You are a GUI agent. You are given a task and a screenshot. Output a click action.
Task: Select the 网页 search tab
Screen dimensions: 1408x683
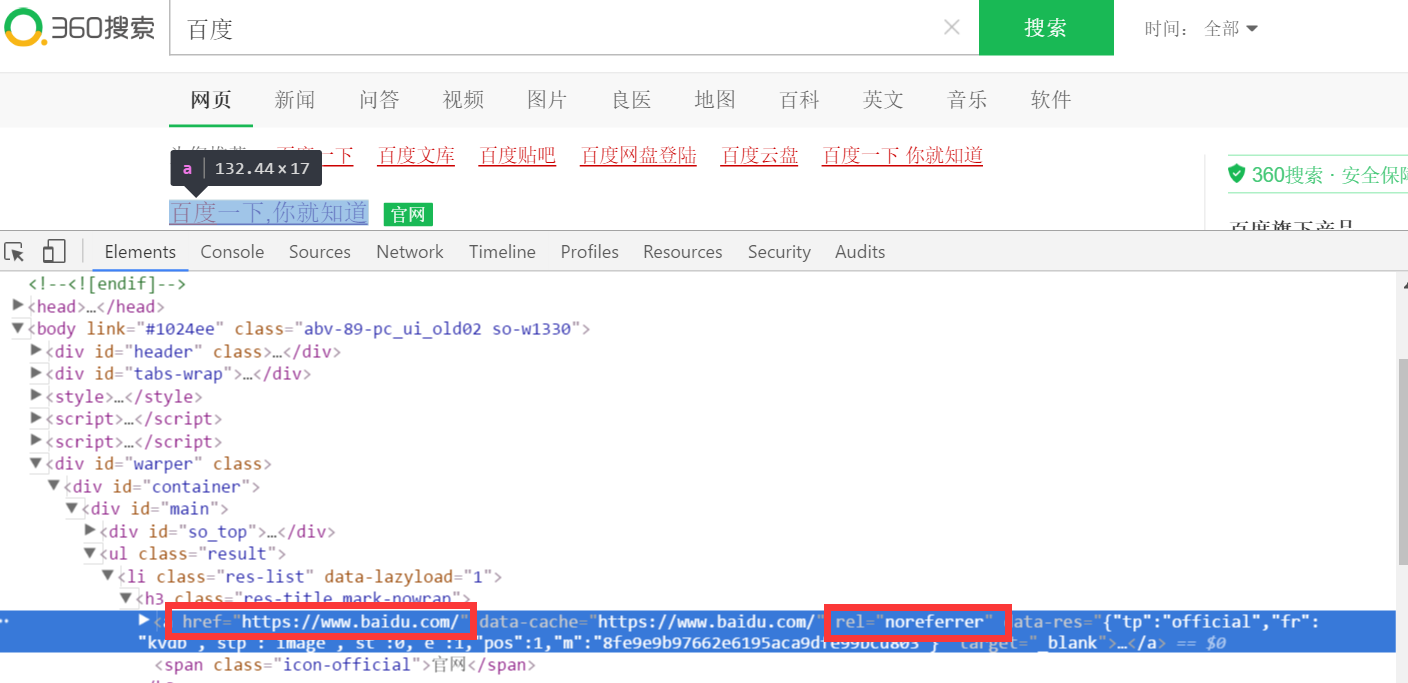pyautogui.click(x=211, y=100)
